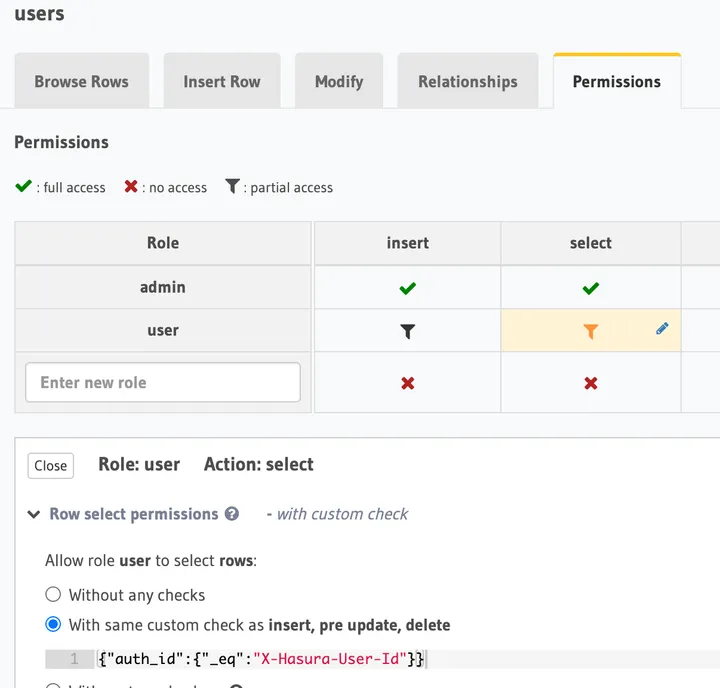Click the red no access legend cross
The image size is (720, 688).
(x=131, y=186)
